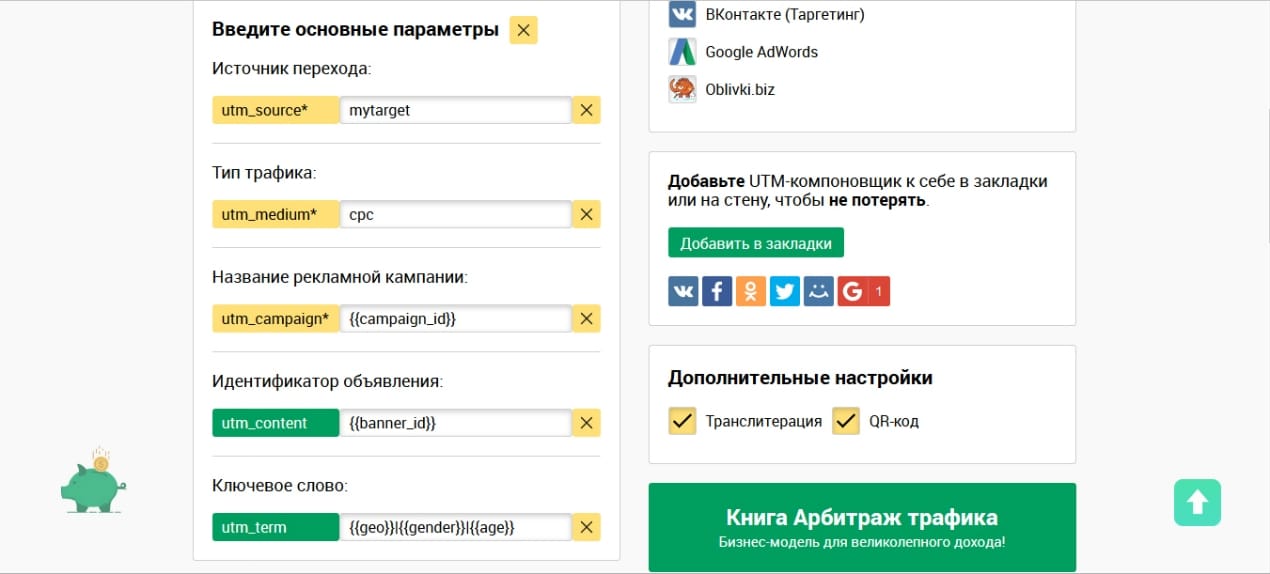Click the green piggy bank icon
1270x574 pixels.
pos(92,480)
